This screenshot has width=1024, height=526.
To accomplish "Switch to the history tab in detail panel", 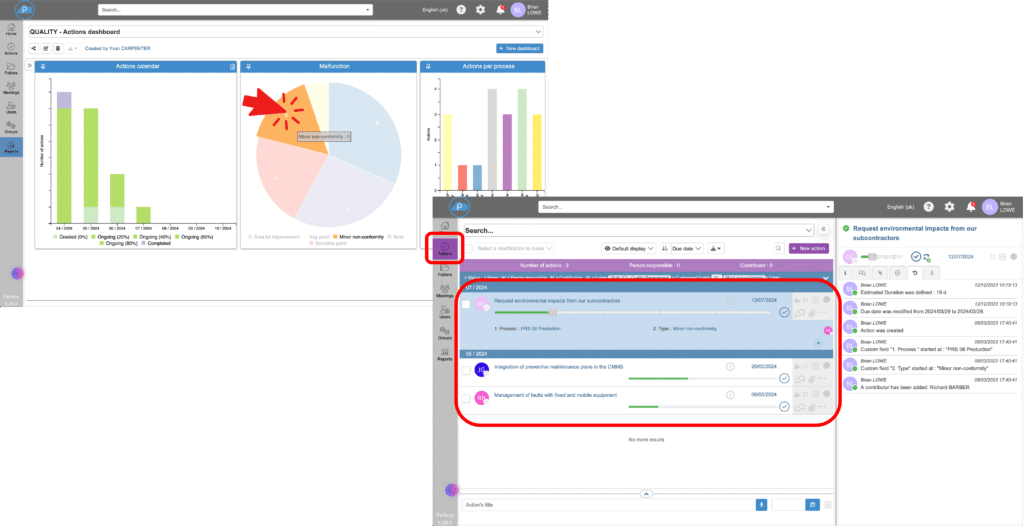I will [x=914, y=271].
